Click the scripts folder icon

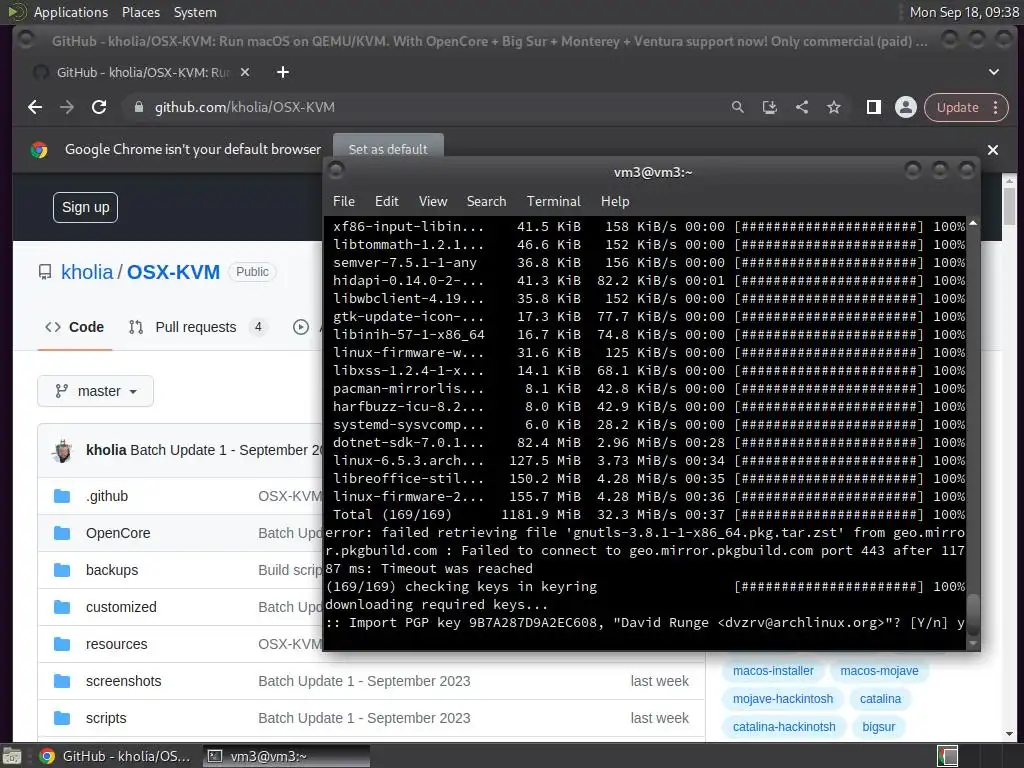(62, 718)
